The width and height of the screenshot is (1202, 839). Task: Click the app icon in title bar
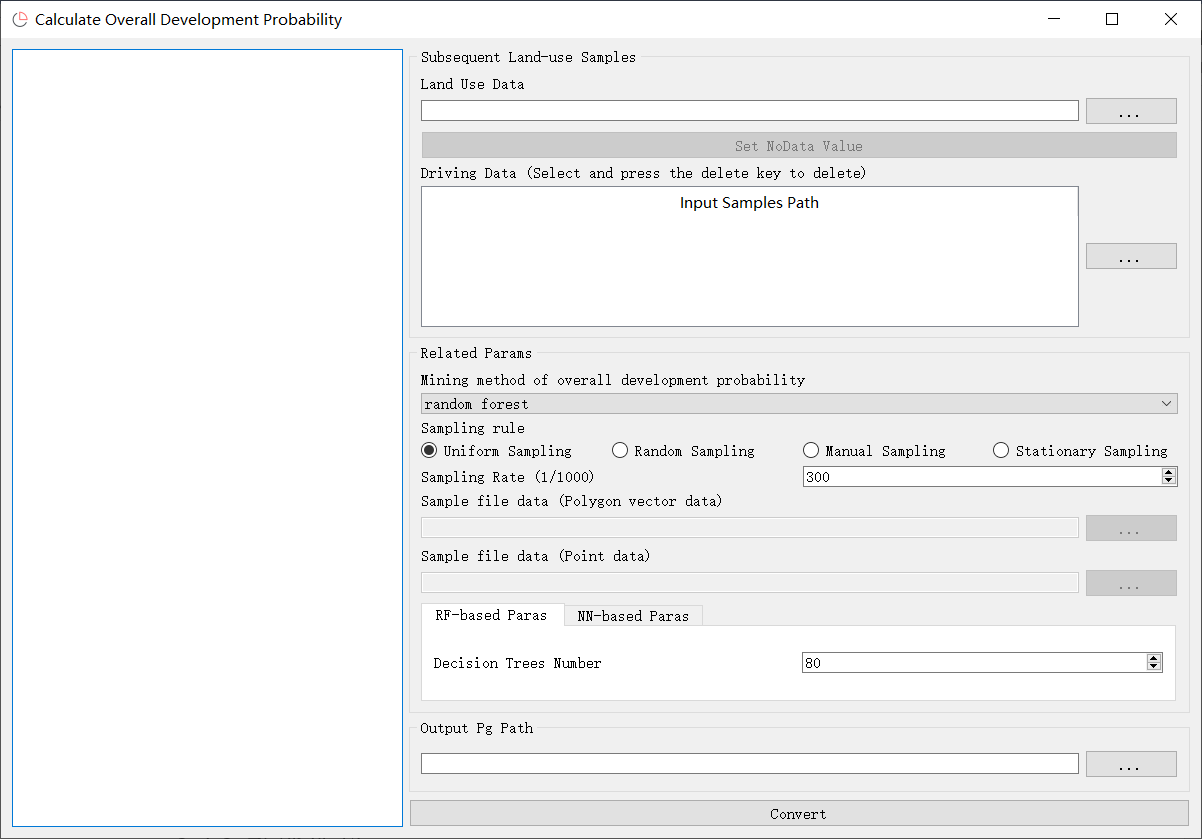pos(20,20)
